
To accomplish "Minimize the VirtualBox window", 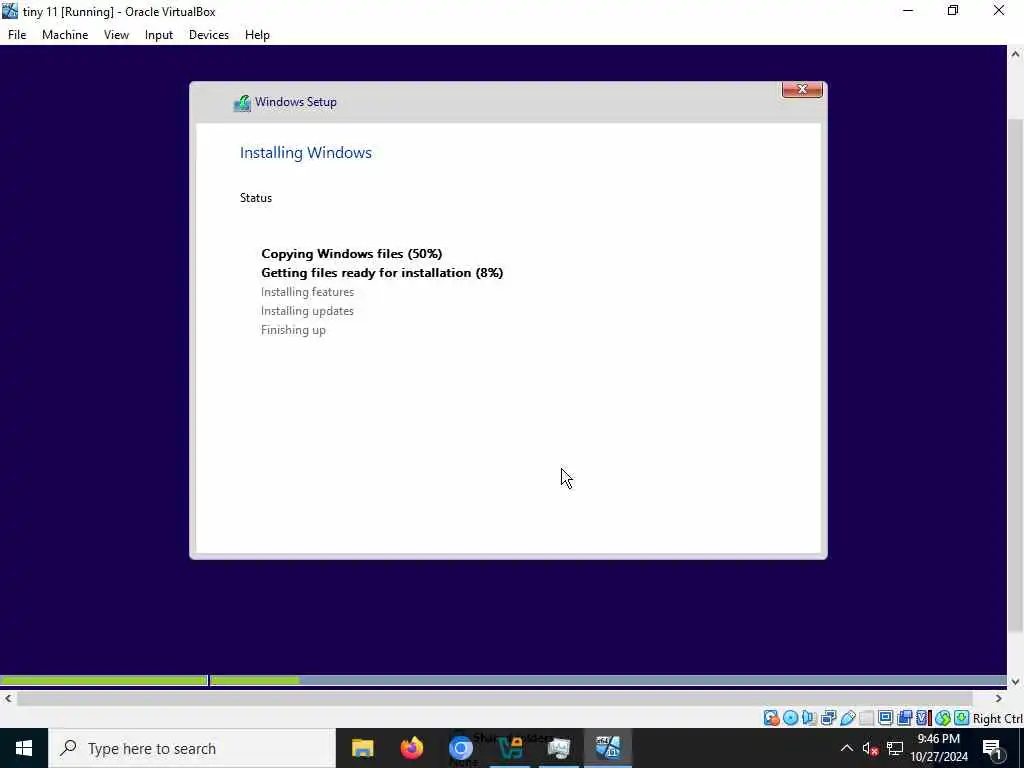I will pyautogui.click(x=908, y=10).
